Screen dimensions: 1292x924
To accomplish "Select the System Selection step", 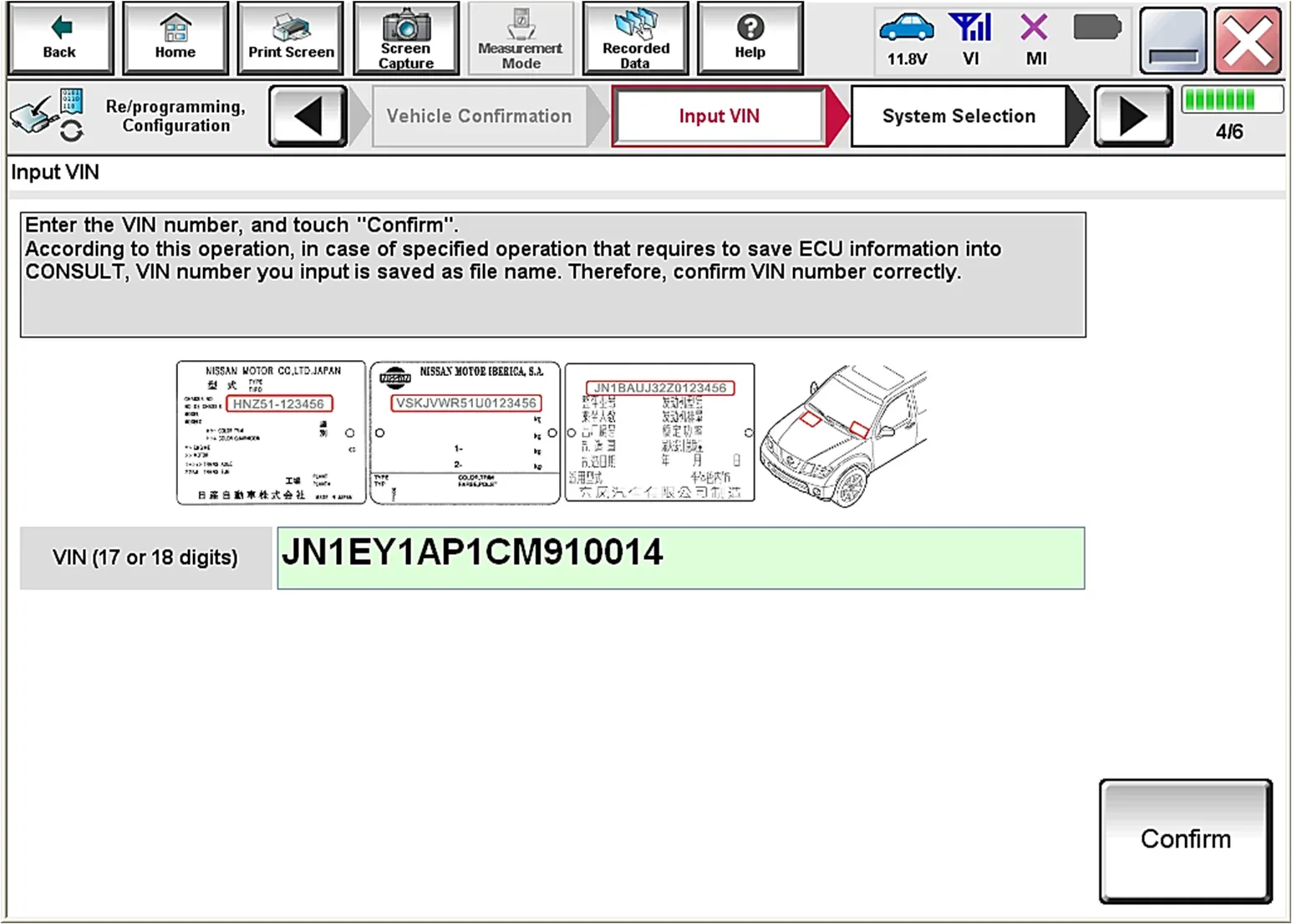I will click(x=959, y=116).
